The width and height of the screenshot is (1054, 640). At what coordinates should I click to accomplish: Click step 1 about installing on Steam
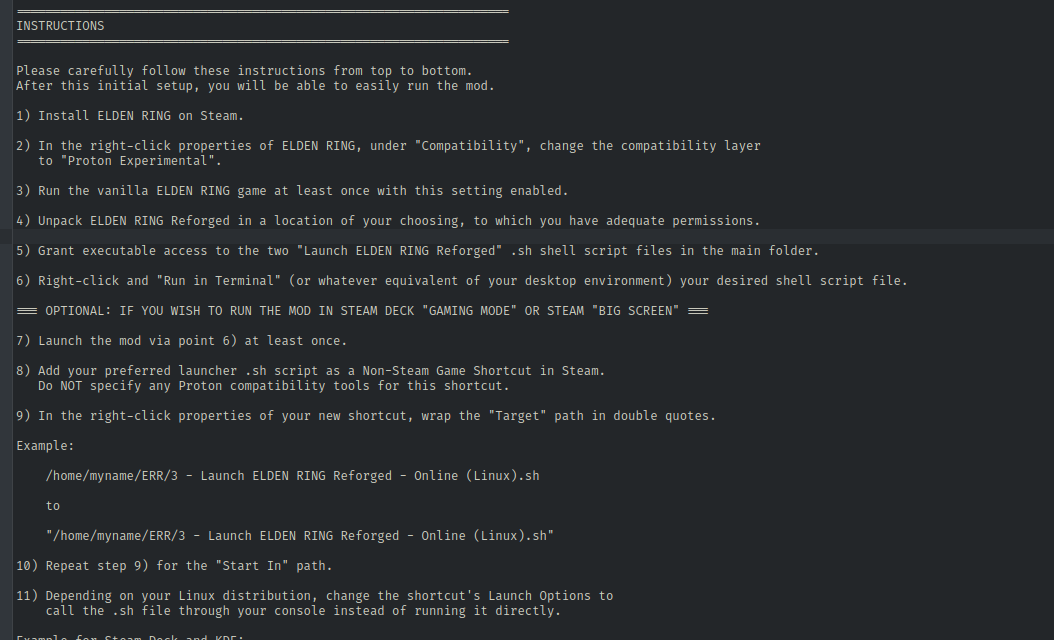130,116
